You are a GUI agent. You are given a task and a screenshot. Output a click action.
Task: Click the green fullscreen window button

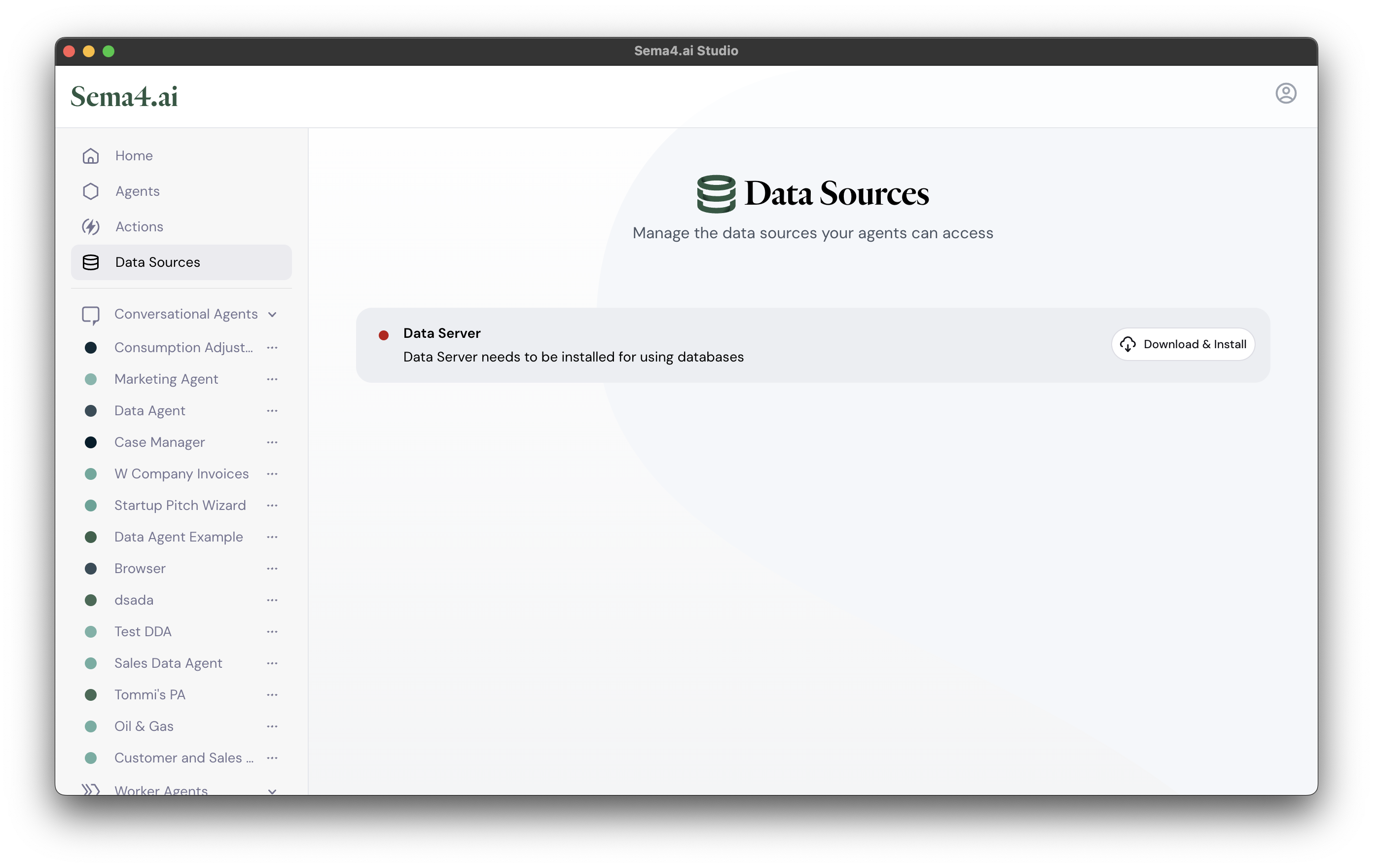tap(108, 51)
